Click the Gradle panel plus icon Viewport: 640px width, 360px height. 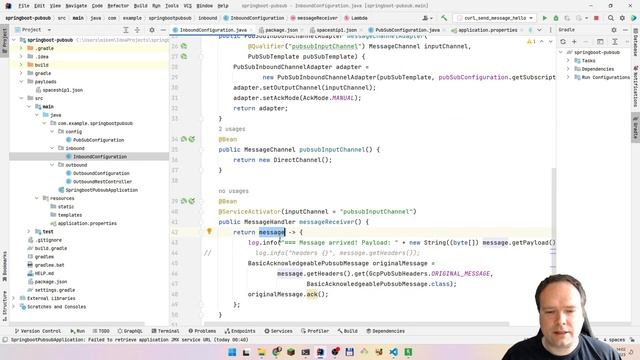tap(574, 42)
